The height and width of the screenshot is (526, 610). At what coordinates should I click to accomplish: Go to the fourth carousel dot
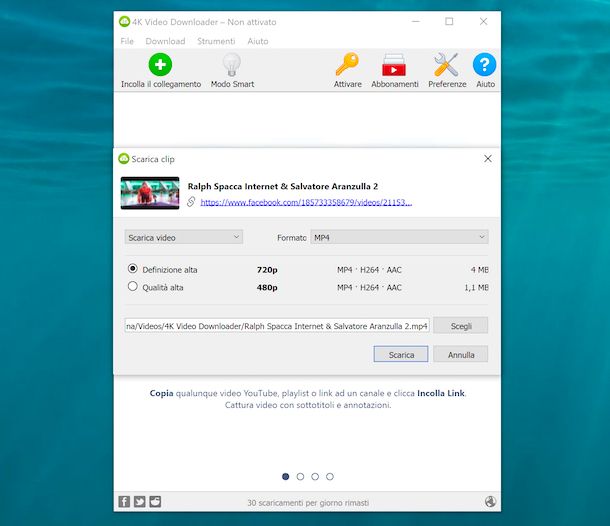pyautogui.click(x=330, y=477)
